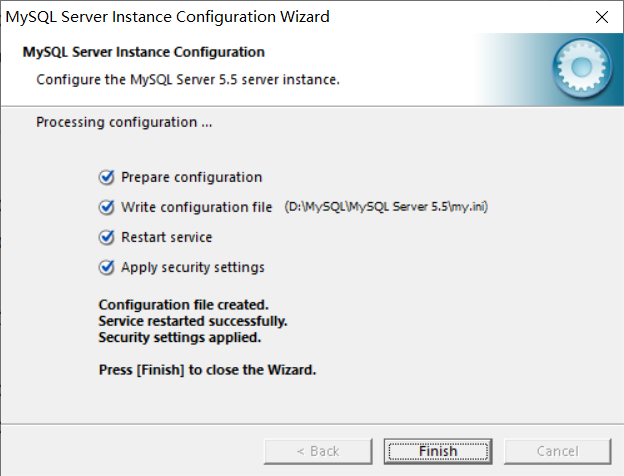Viewport: 624px width, 476px height.
Task: Click the MySQL Server Instance Configuration heading
Action: coord(144,52)
